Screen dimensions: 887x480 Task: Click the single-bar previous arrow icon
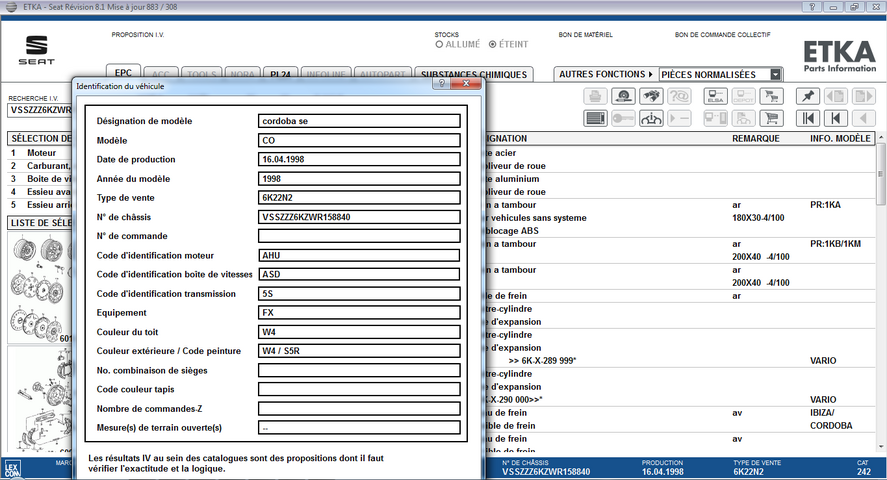tap(836, 118)
